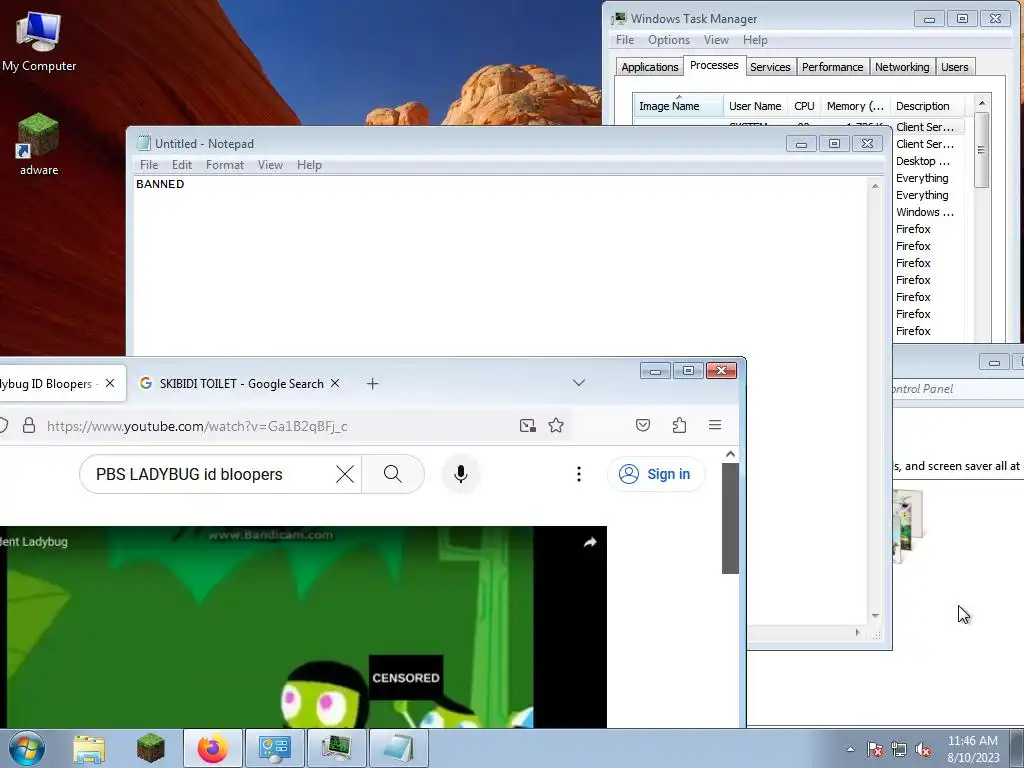Open the Firefox hamburger menu
1024x768 pixels.
point(715,426)
